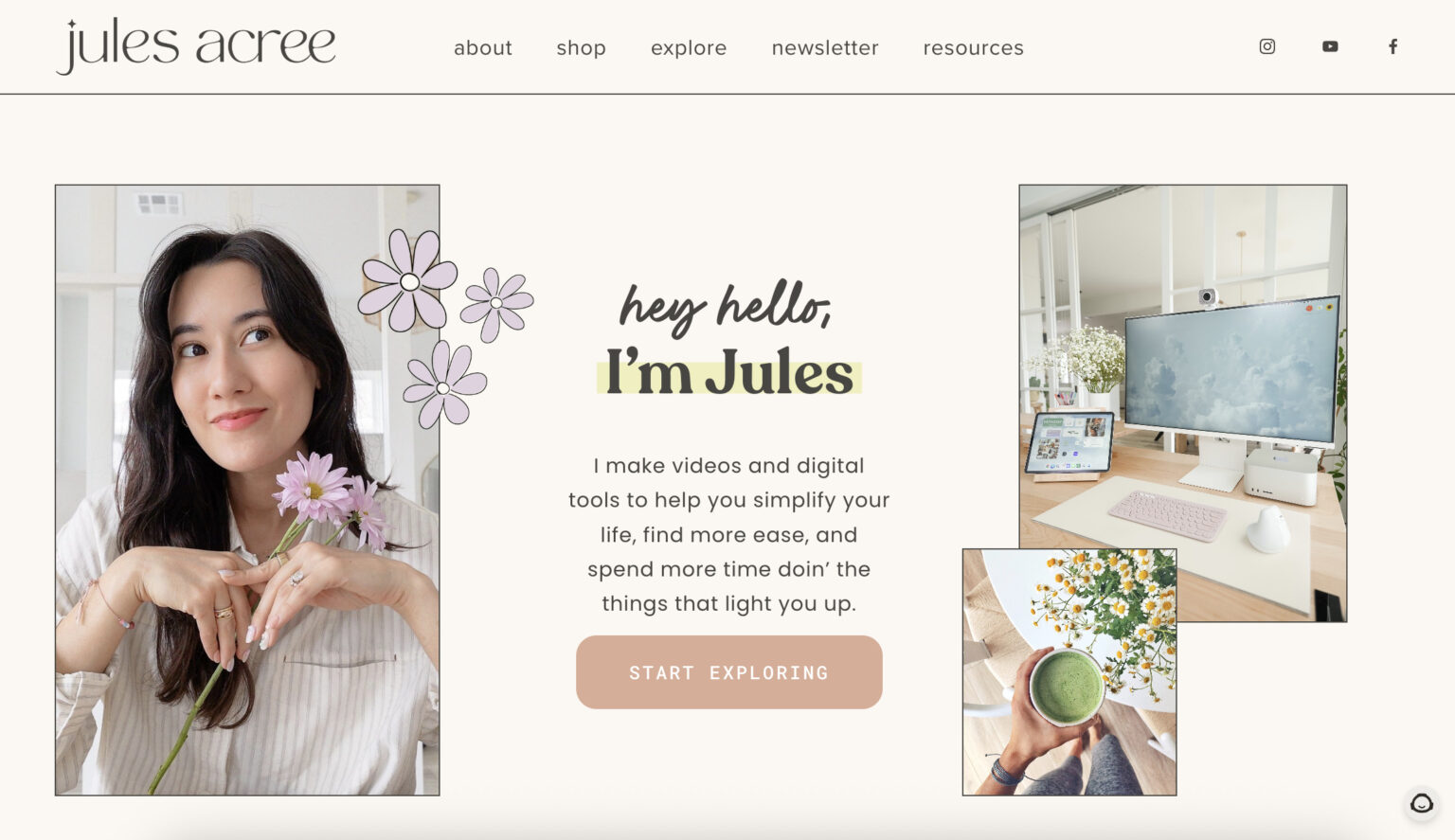The image size is (1455, 840).
Task: Click the intro paragraph about digital tools
Action: click(728, 534)
